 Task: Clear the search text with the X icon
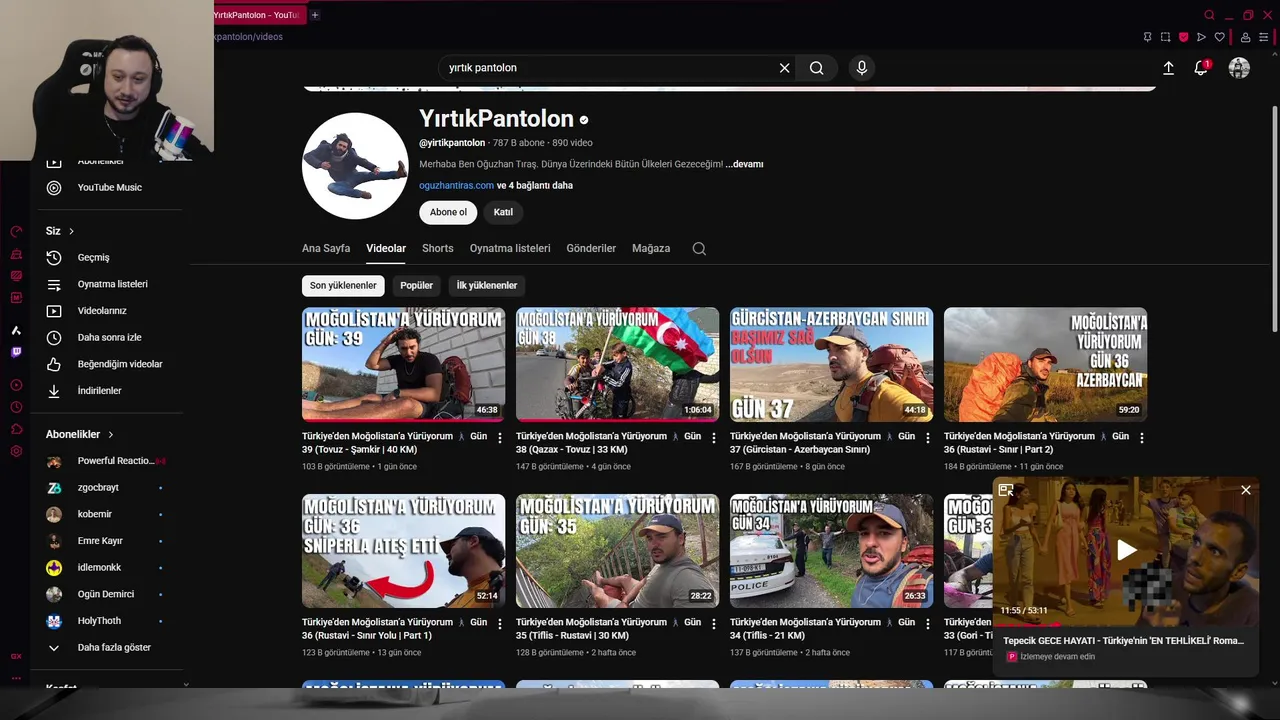(785, 68)
